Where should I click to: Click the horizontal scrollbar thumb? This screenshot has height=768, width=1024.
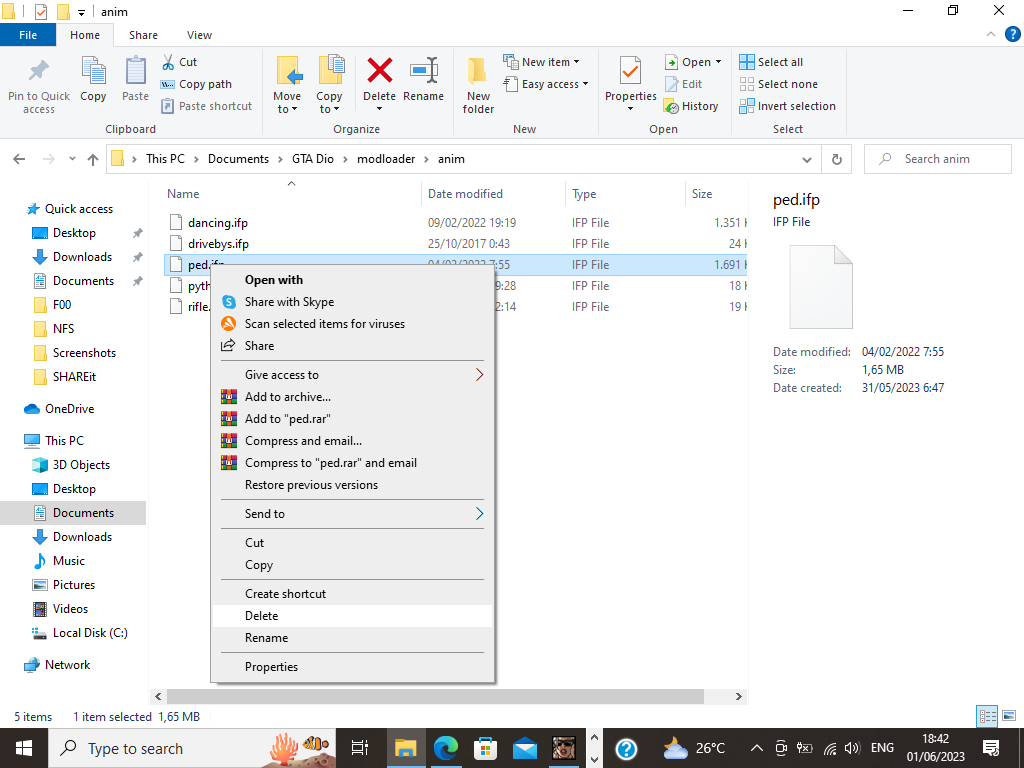[435, 697]
